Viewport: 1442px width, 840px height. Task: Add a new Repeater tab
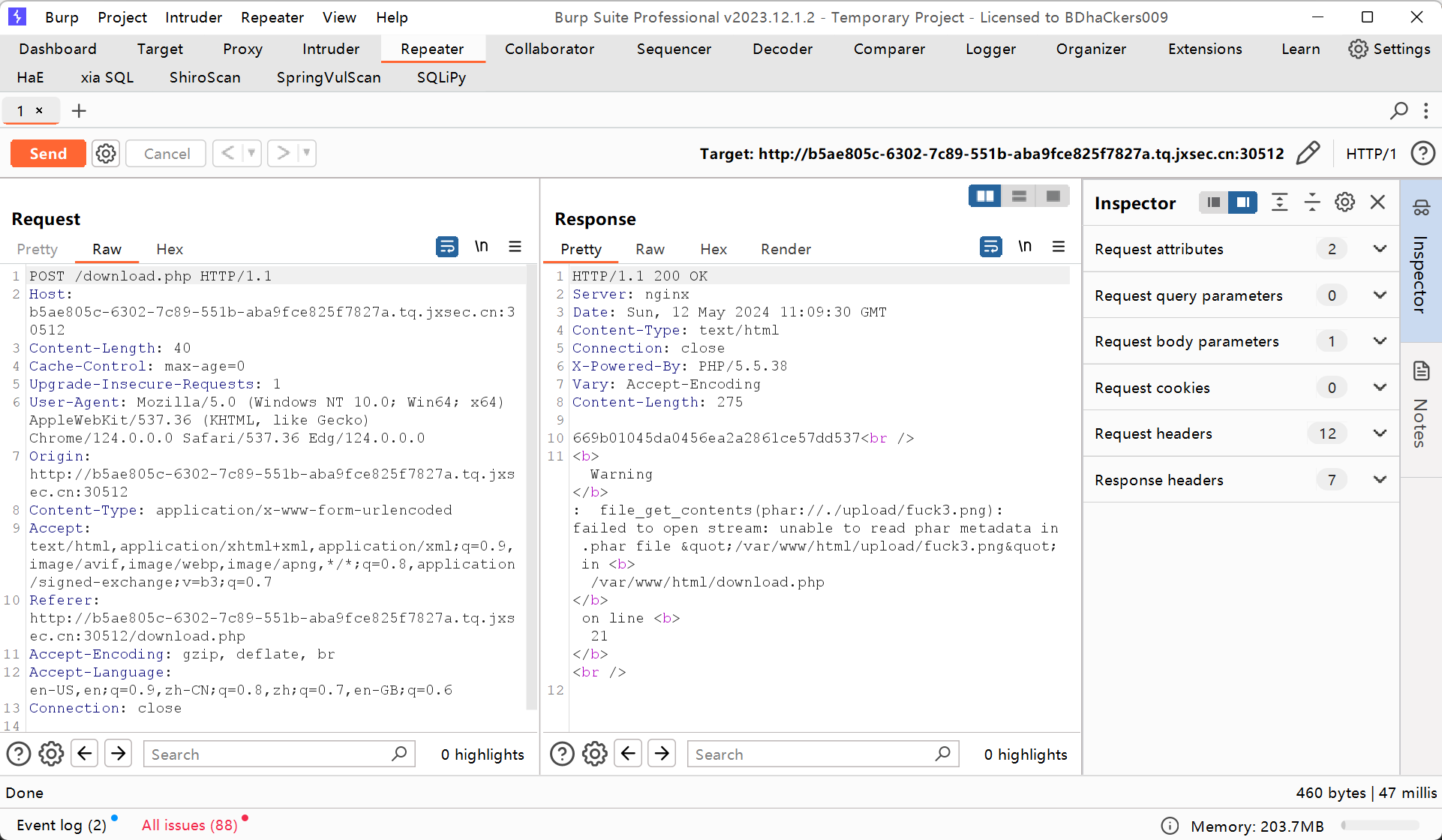click(x=79, y=111)
